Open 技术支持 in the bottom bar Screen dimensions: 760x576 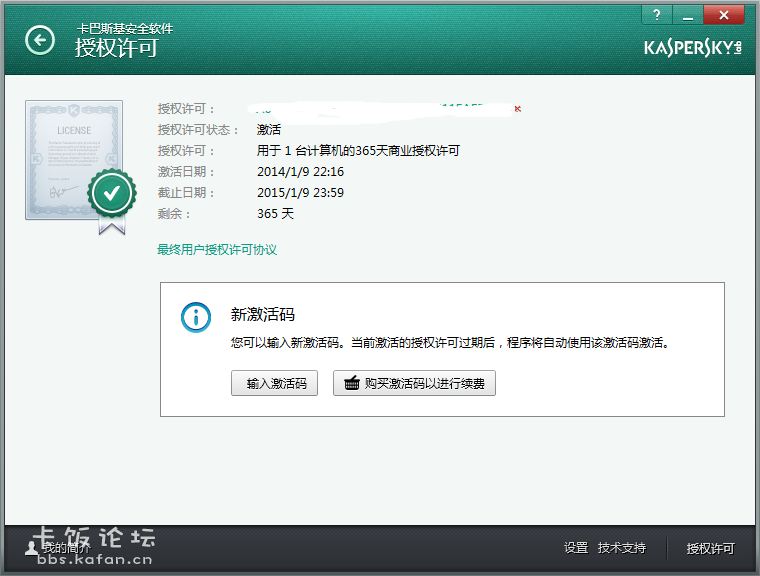(x=622, y=548)
